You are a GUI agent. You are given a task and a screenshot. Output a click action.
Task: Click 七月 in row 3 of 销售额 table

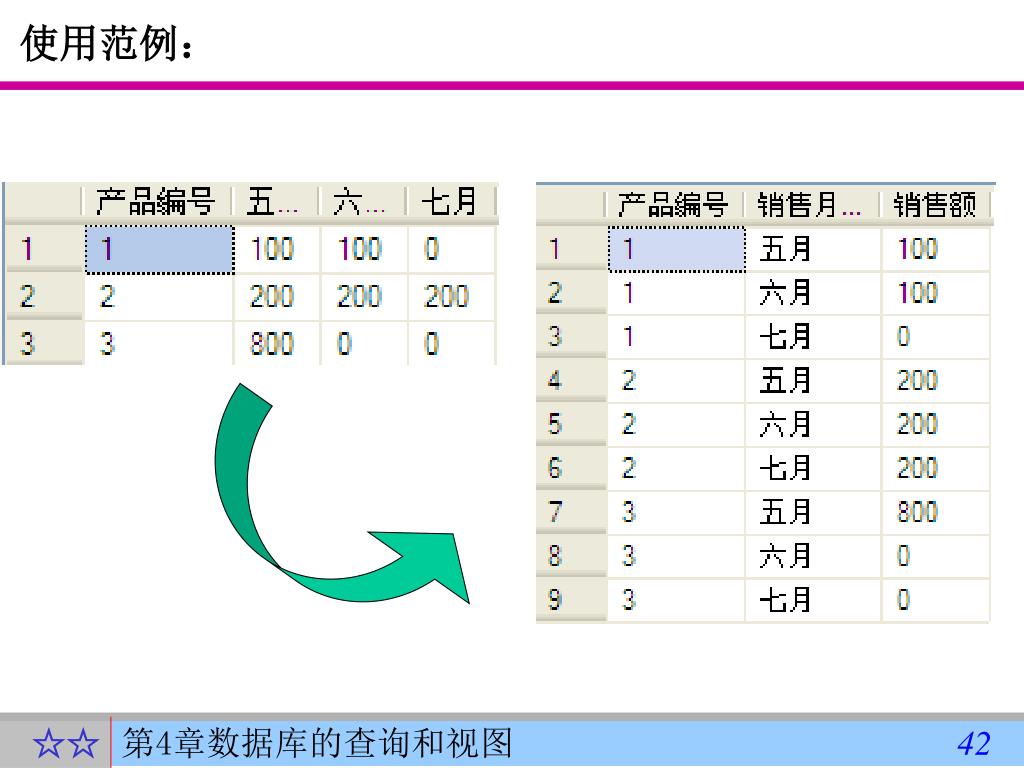point(813,336)
